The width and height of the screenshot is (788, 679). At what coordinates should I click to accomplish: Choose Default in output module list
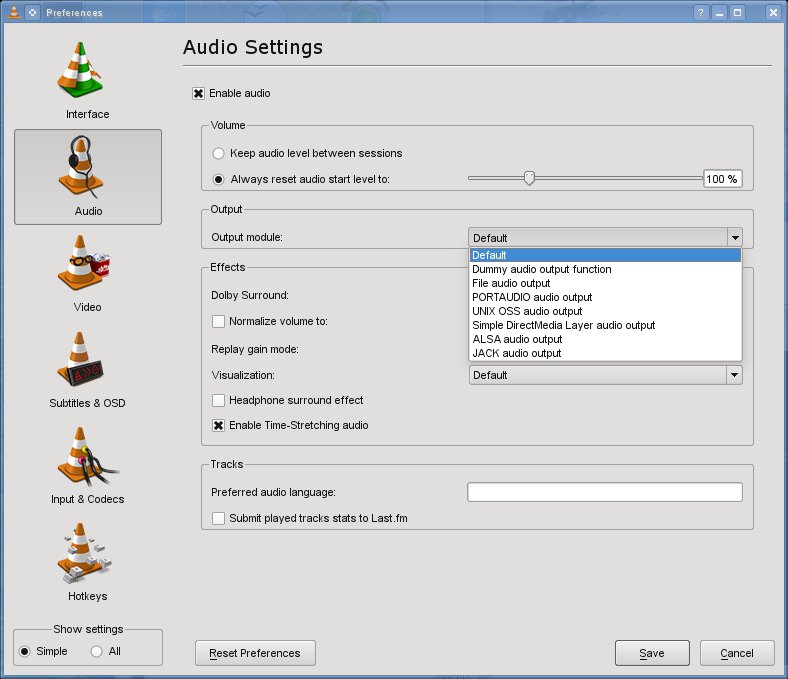605,255
